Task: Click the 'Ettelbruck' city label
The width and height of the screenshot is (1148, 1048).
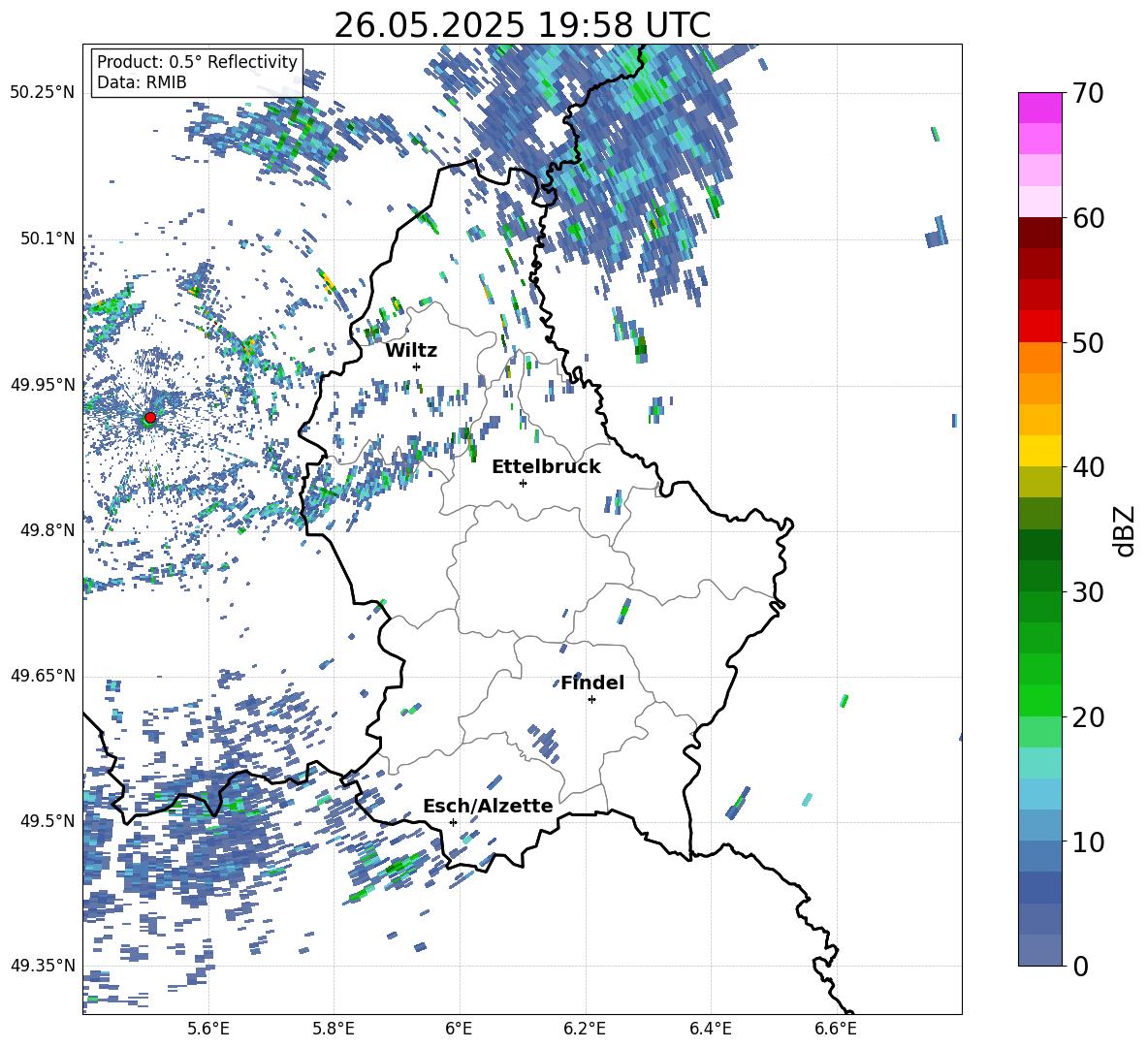Action: 546,467
